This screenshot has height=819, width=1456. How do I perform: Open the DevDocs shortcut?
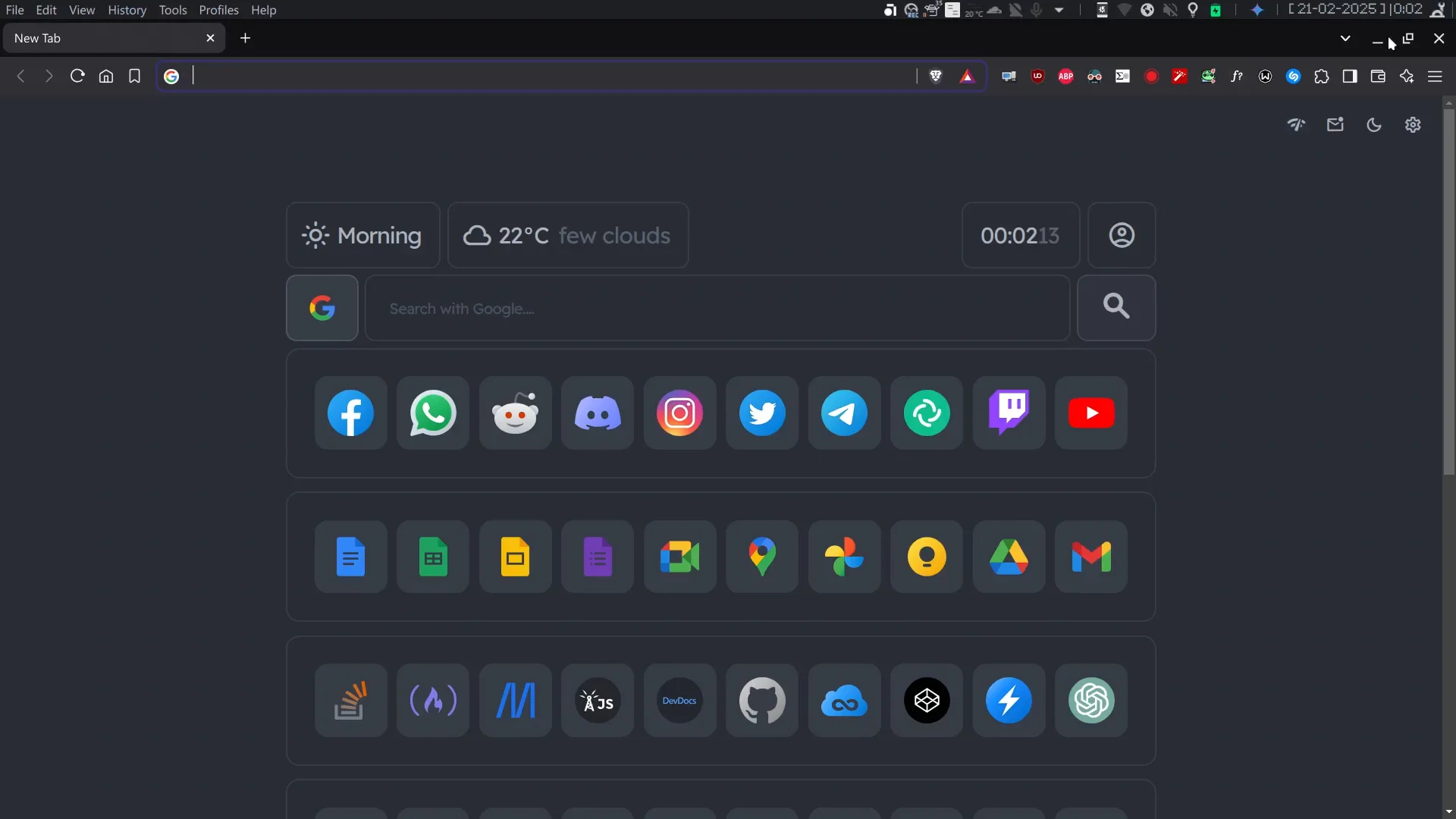pos(680,701)
